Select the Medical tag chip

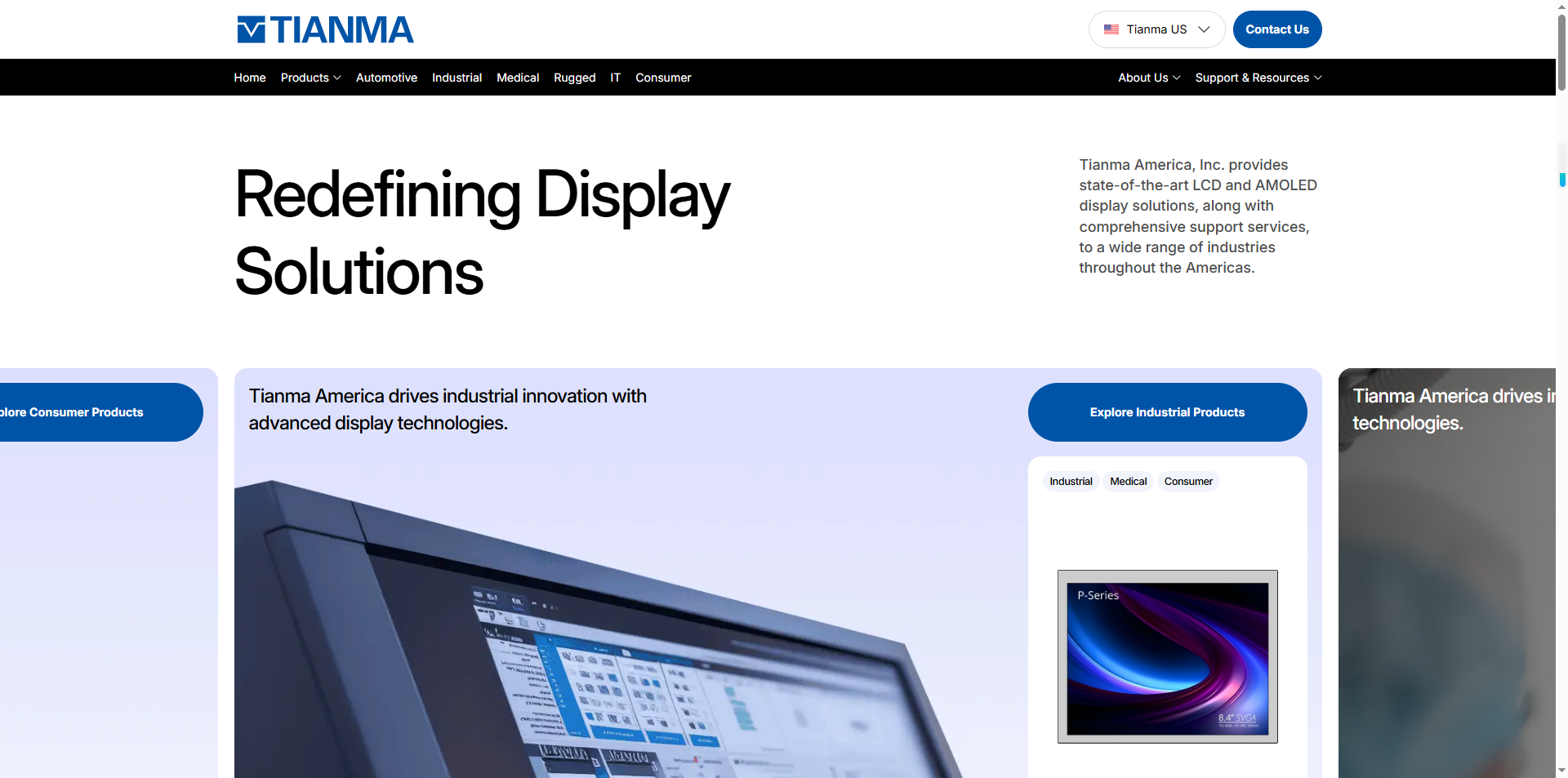click(x=1128, y=482)
